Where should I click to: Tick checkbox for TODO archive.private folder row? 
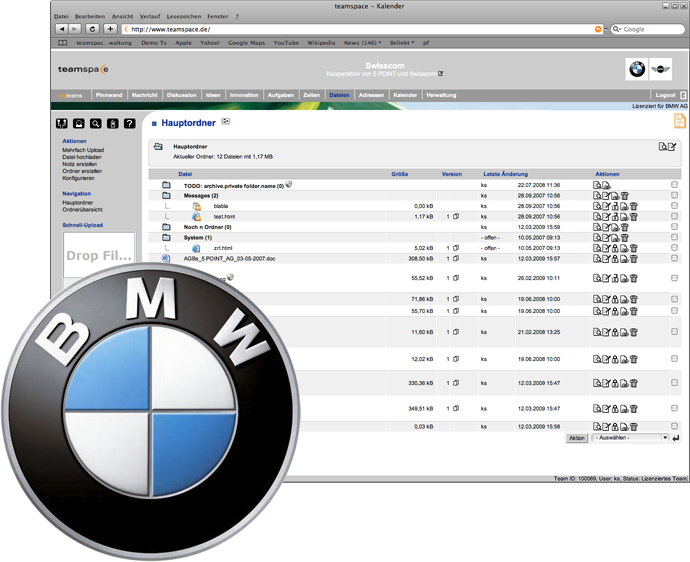coord(674,185)
